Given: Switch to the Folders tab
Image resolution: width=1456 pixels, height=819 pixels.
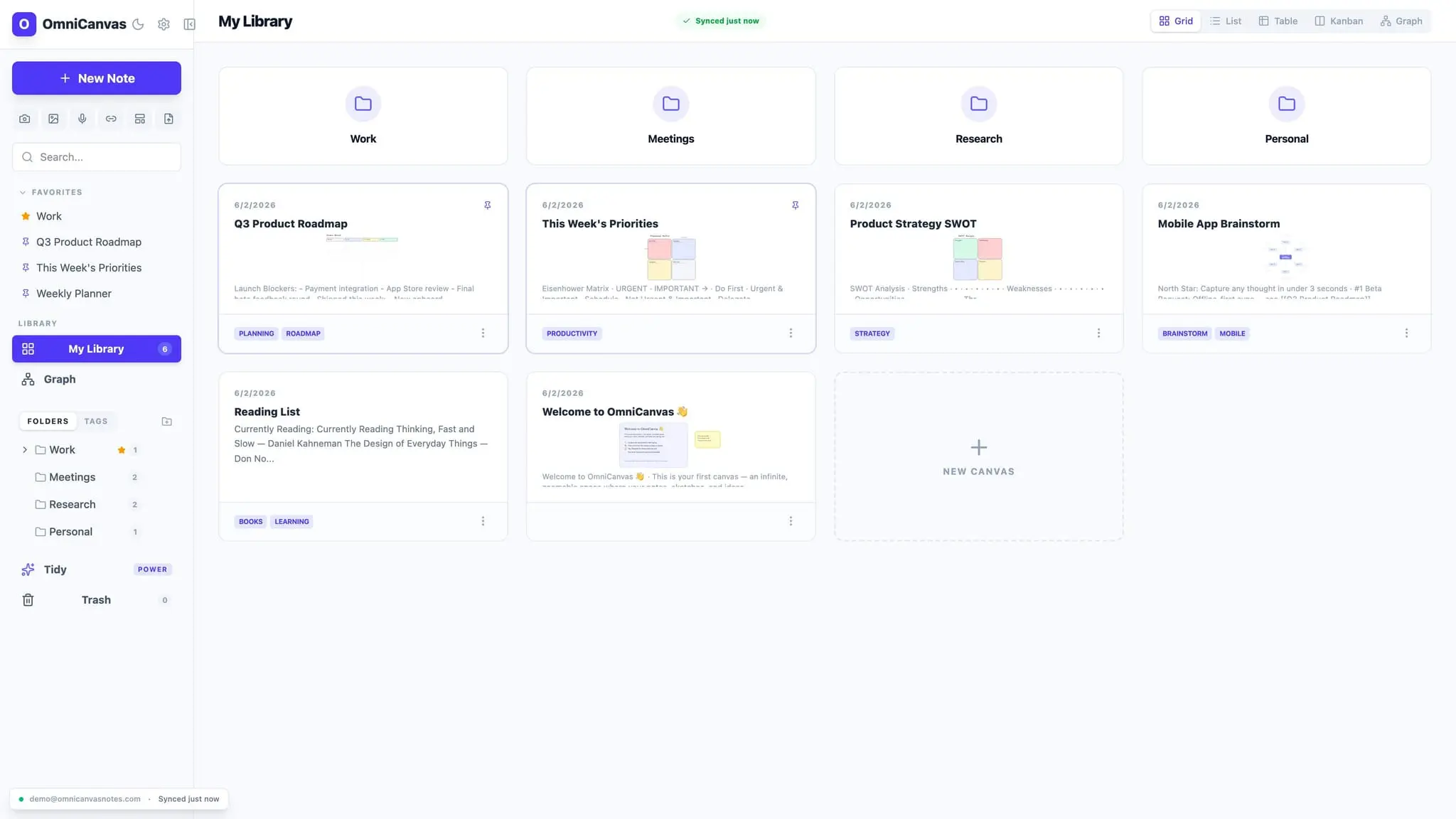Looking at the screenshot, I should (48, 422).
